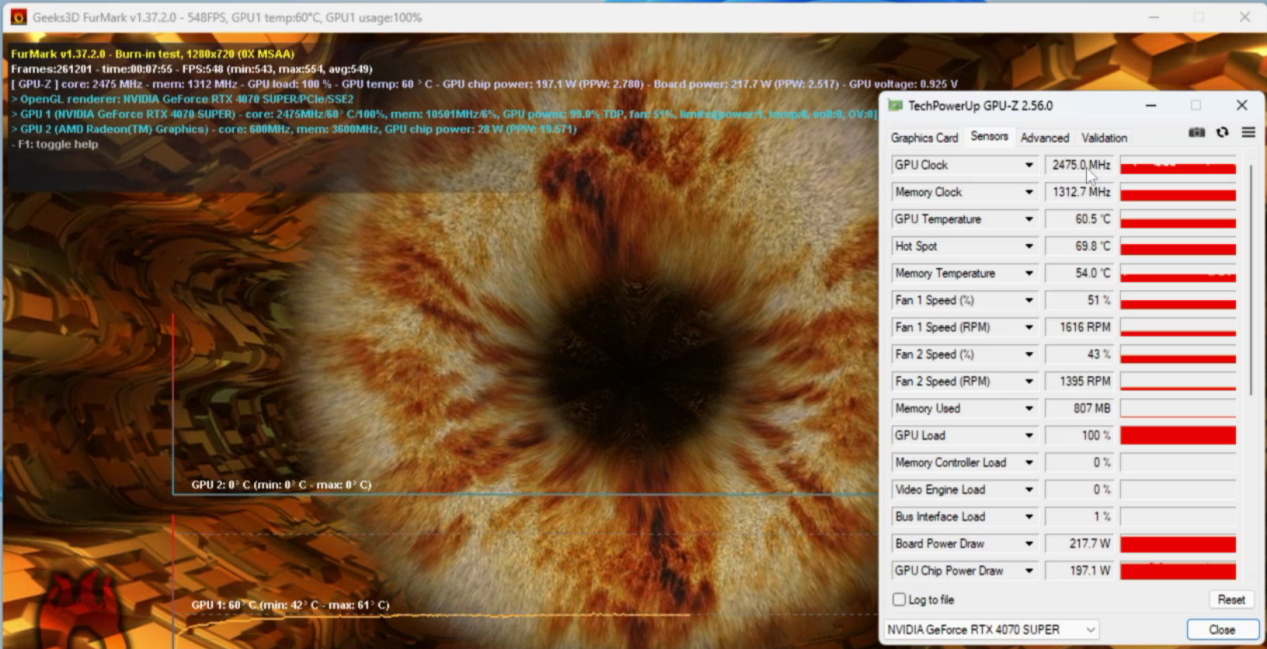Click the GPU-Z app icon in title bar
The width and height of the screenshot is (1267, 649).
pyautogui.click(x=895, y=106)
